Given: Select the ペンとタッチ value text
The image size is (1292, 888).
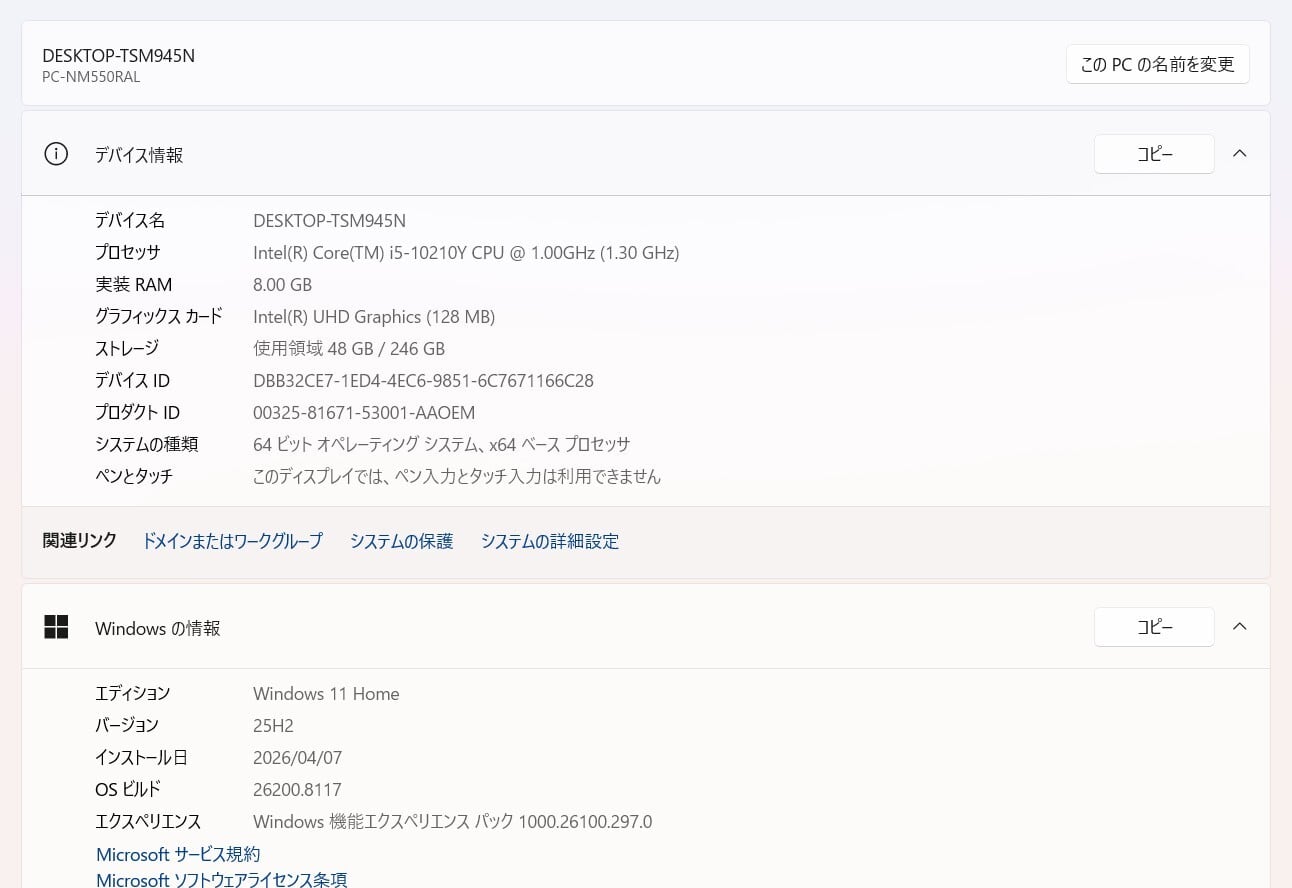Looking at the screenshot, I should coord(457,477).
